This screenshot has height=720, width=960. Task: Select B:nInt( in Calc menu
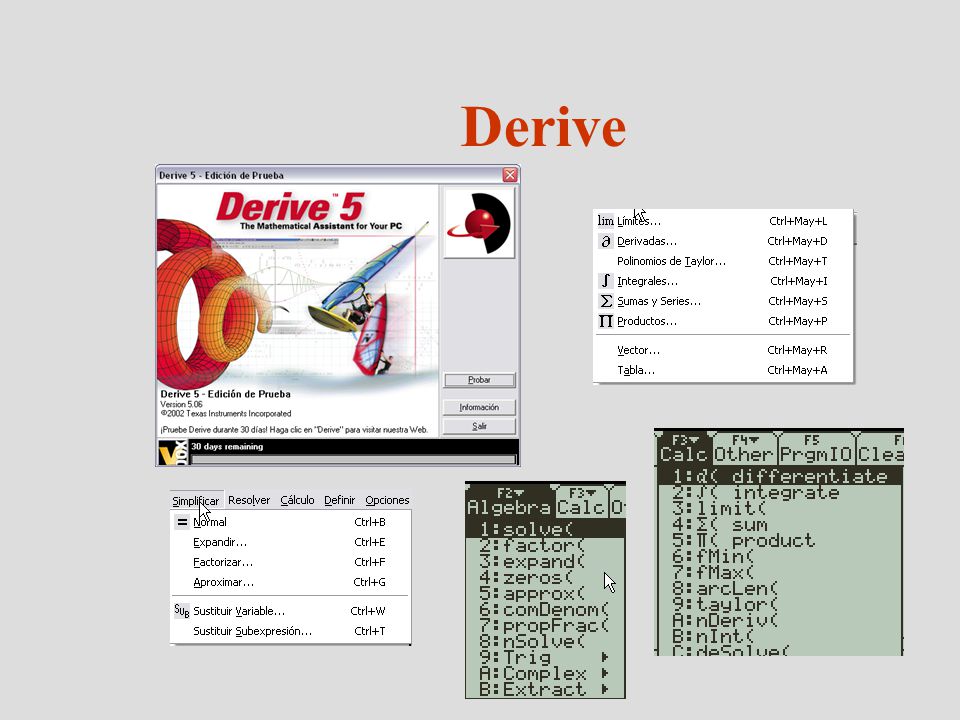click(x=779, y=637)
